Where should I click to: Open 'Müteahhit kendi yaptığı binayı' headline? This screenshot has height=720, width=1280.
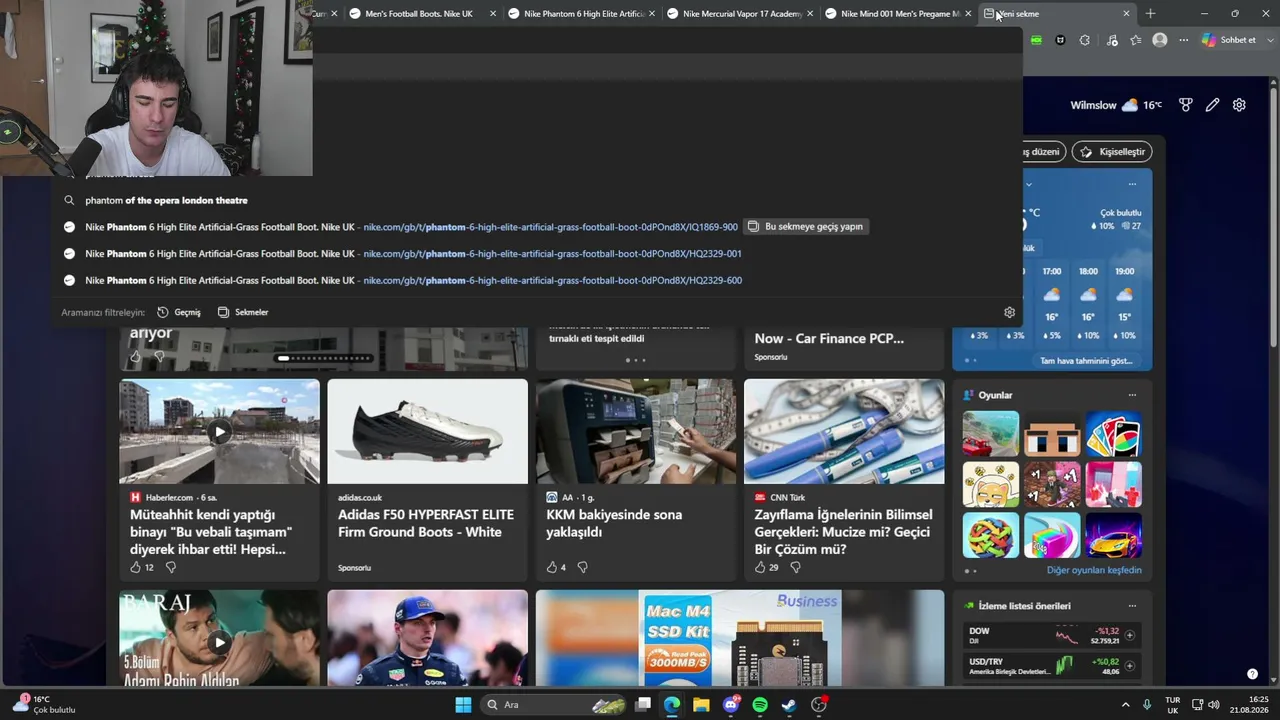[211, 532]
